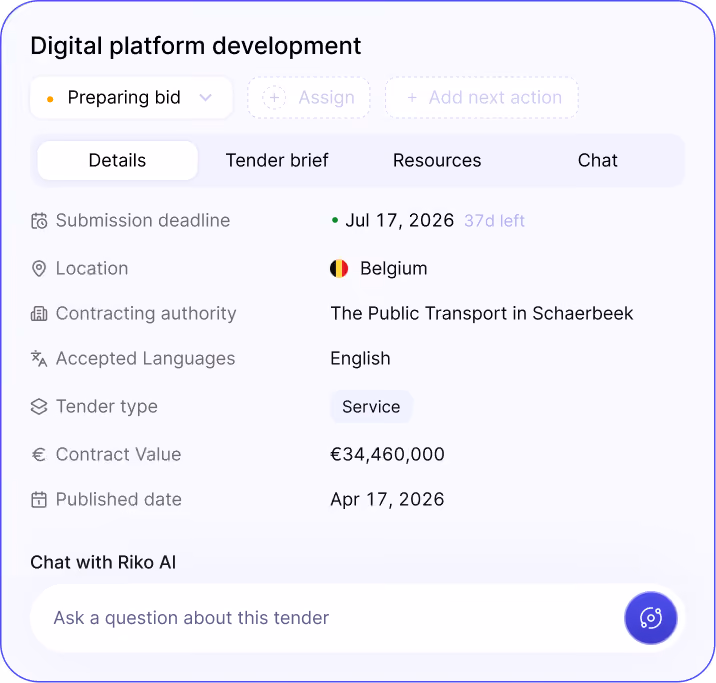Click the Service tender type tag
Image resolution: width=716 pixels, height=683 pixels.
pyautogui.click(x=371, y=406)
